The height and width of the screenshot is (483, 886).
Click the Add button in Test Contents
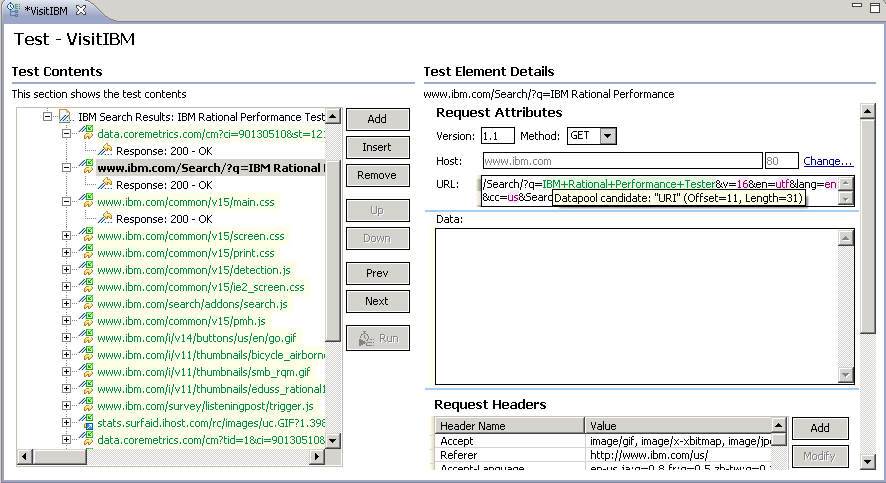point(377,119)
